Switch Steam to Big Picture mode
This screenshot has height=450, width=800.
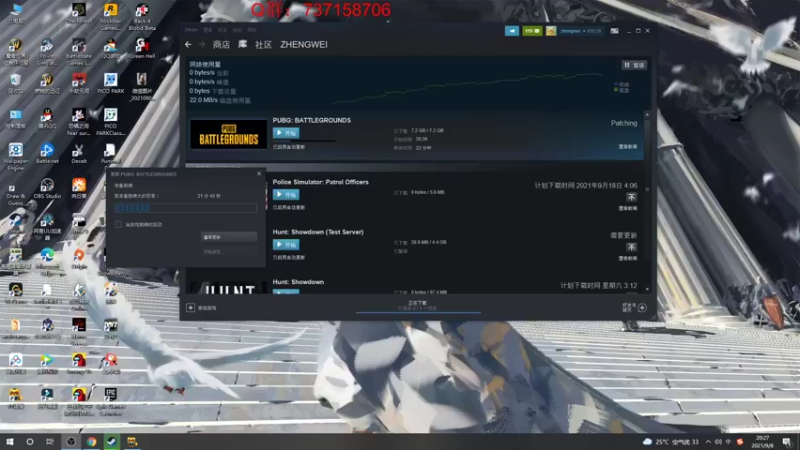pyautogui.click(x=614, y=31)
